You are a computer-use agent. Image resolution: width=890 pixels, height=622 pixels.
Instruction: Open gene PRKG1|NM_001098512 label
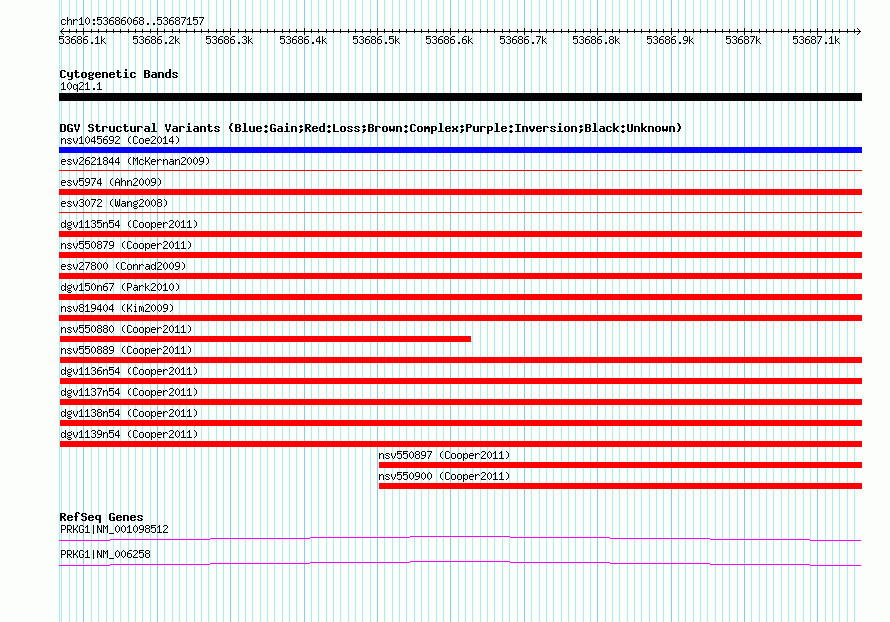[x=114, y=529]
